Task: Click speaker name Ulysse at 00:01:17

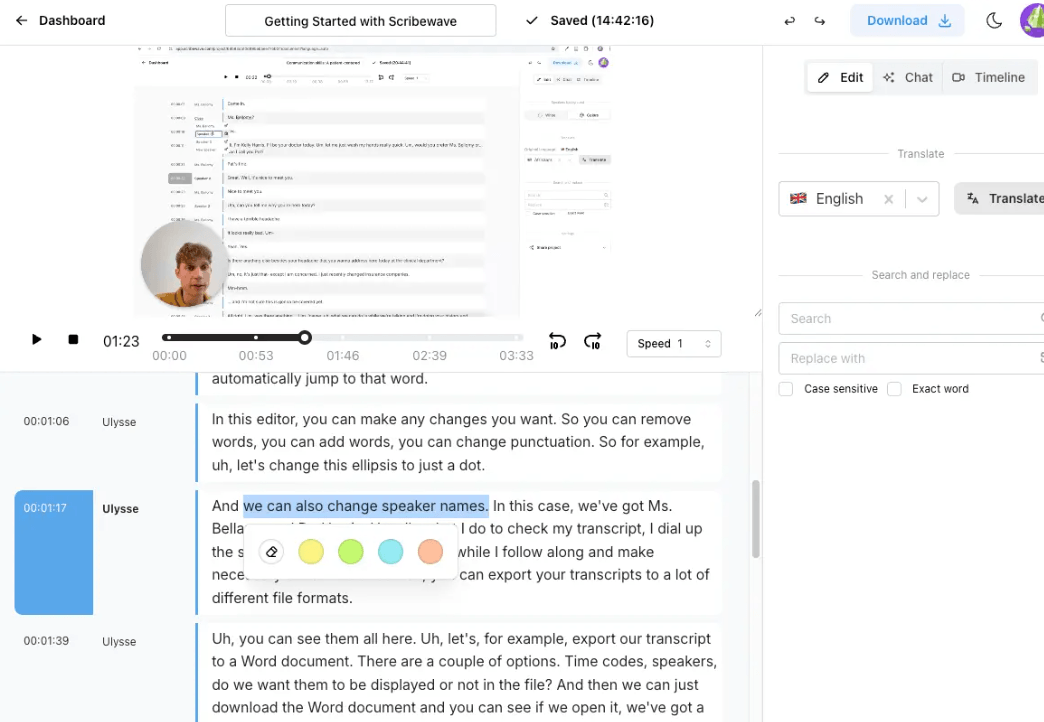Action: coord(121,509)
